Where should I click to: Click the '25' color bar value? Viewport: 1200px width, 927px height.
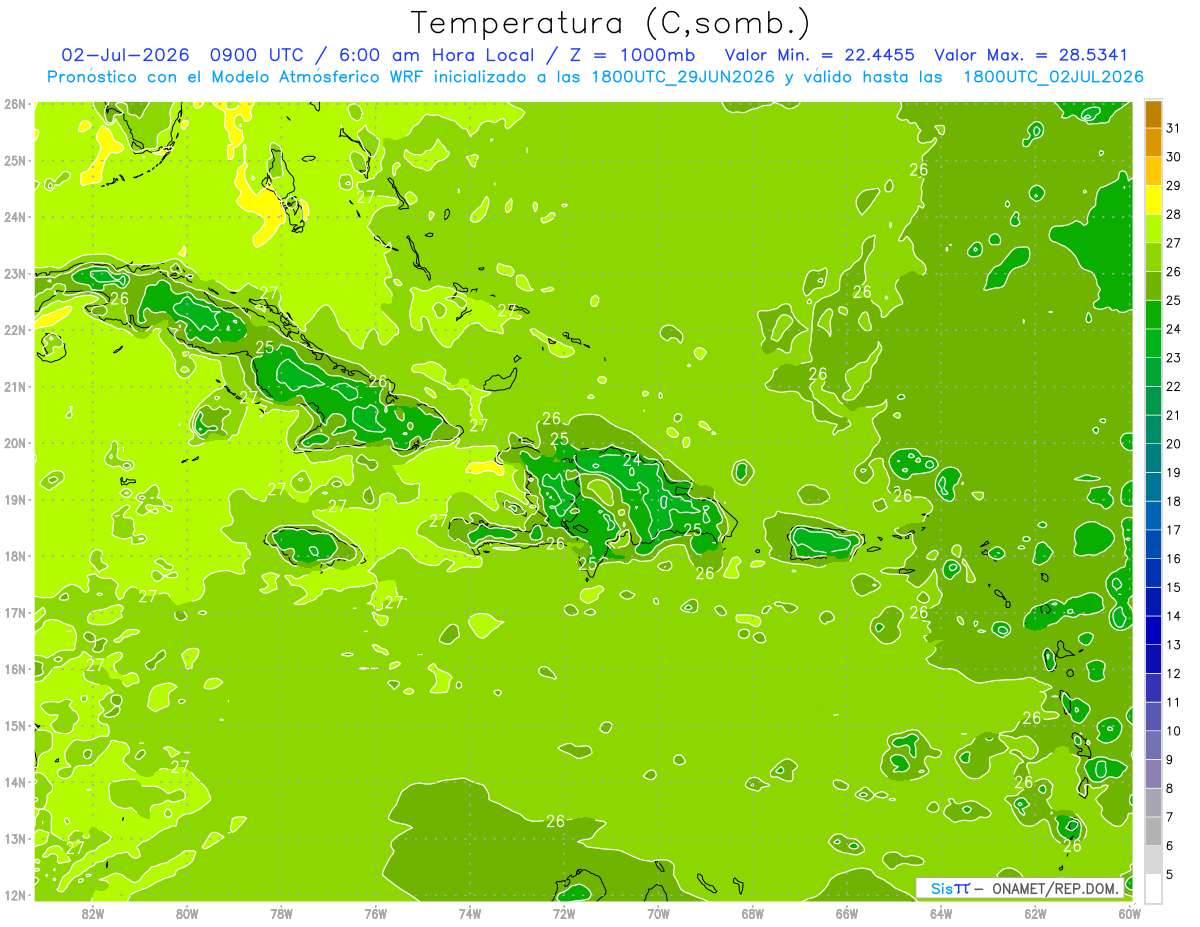coord(1173,300)
